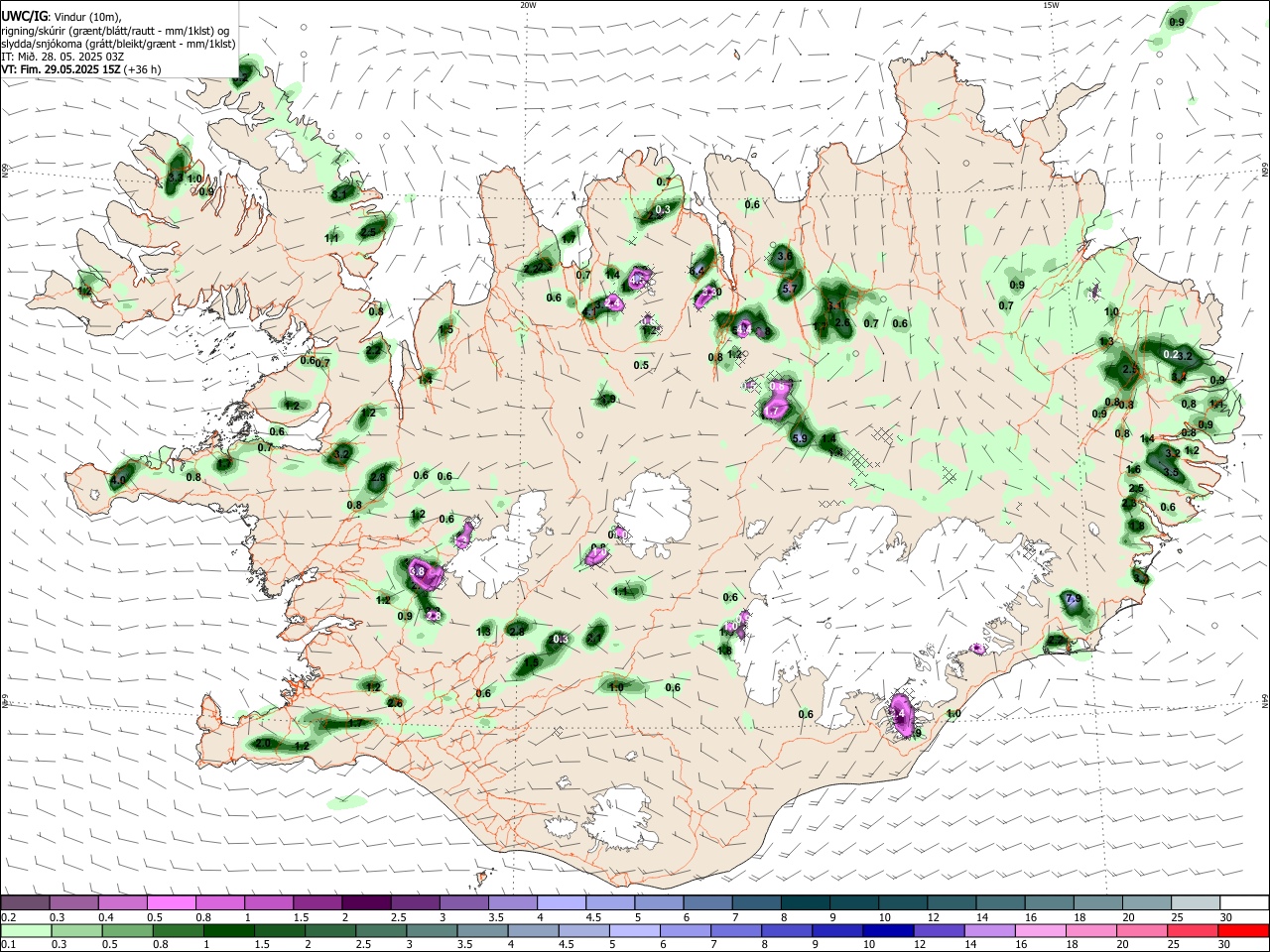The image size is (1270, 952).
Task: Click the violet 12–14 swatch, lower legend row
Action: pos(939,930)
